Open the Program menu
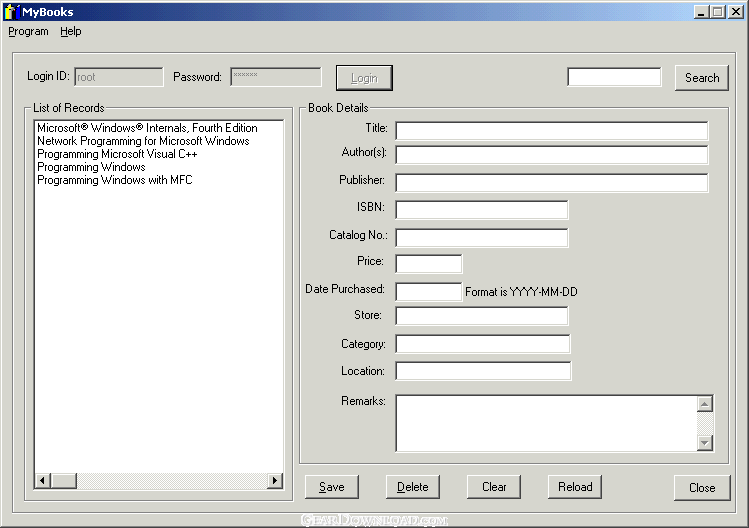Screen dimensions: 749x528 click(28, 32)
